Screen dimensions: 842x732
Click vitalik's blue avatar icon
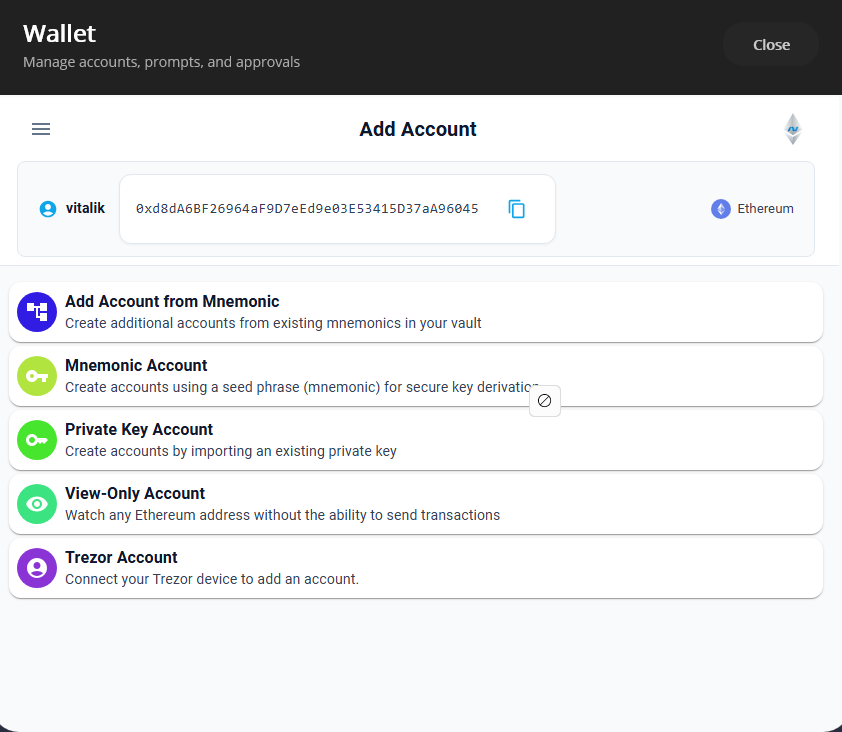click(47, 208)
